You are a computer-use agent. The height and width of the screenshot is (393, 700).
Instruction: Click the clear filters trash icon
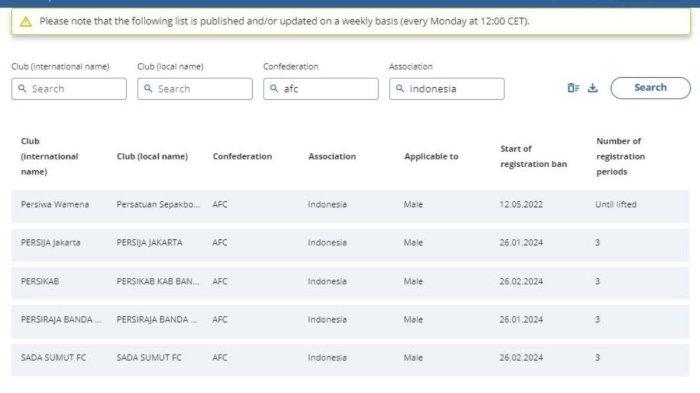pos(573,88)
